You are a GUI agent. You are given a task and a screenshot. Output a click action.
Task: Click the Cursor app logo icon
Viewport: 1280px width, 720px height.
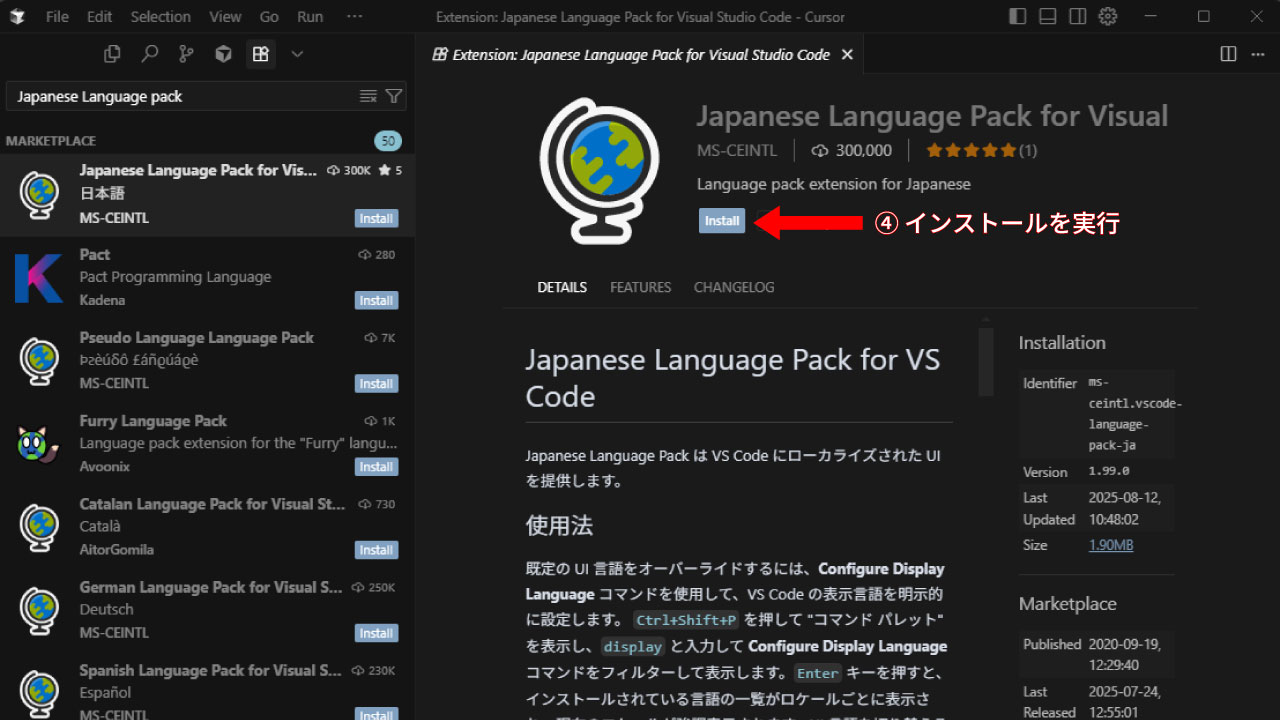point(18,17)
